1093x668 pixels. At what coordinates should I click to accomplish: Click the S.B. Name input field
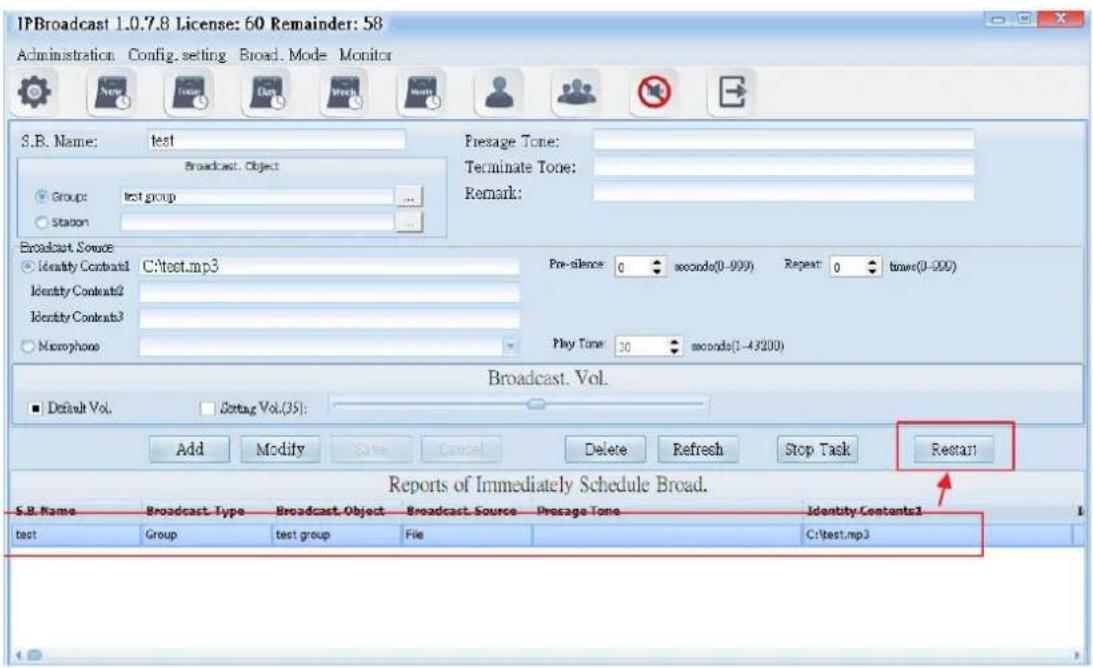[x=276, y=140]
